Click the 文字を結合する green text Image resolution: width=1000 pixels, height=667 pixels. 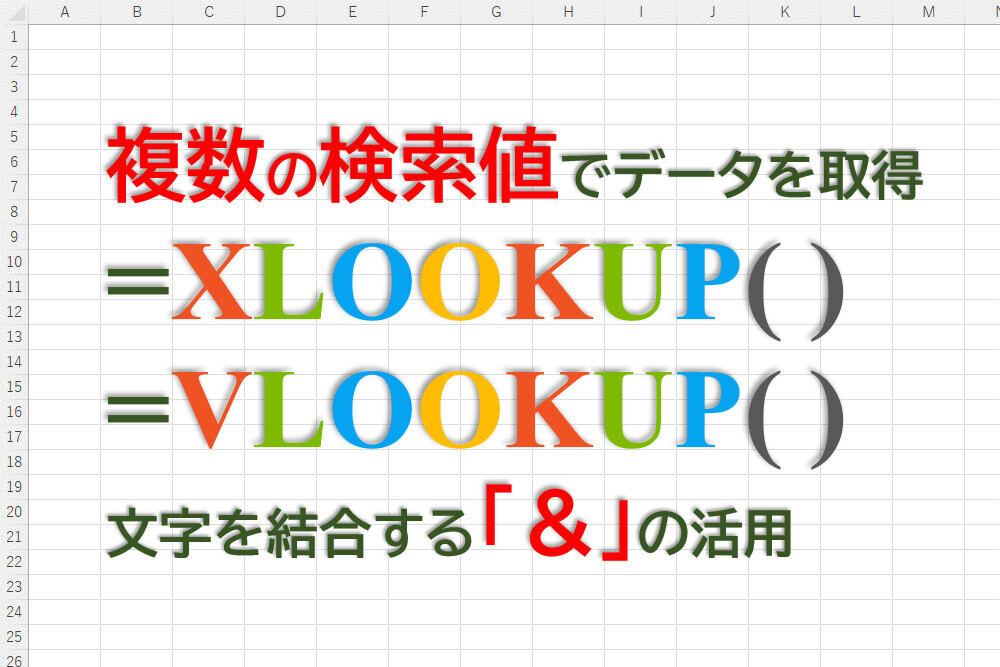click(x=290, y=532)
